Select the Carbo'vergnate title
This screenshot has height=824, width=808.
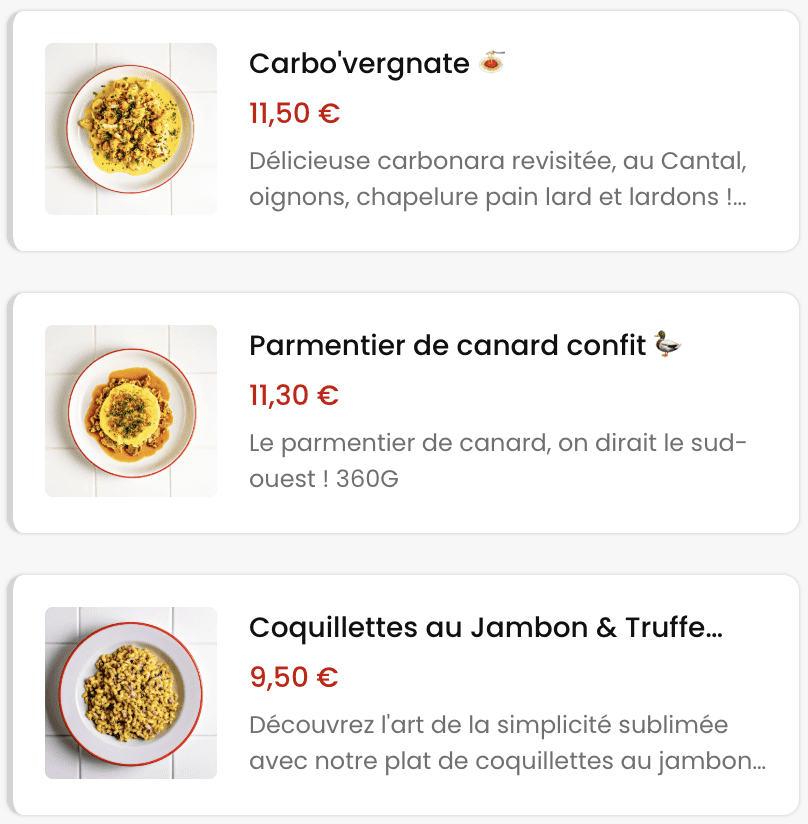[359, 64]
